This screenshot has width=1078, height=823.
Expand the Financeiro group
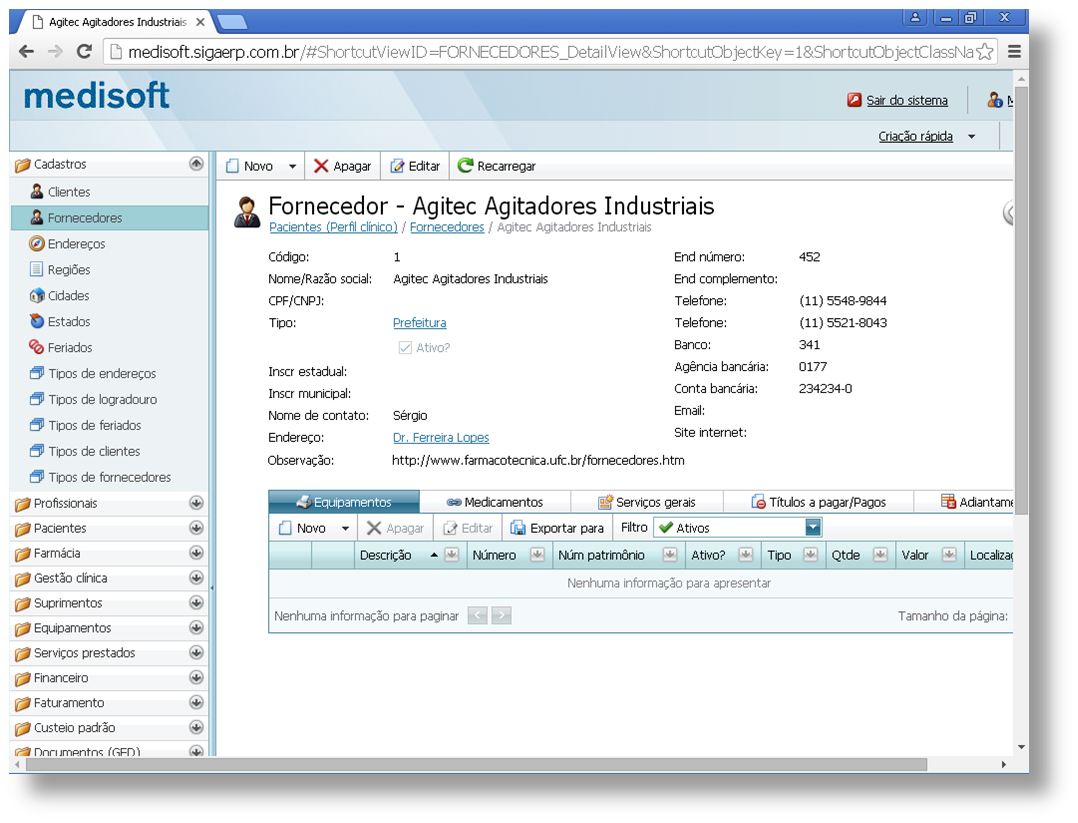(x=197, y=677)
